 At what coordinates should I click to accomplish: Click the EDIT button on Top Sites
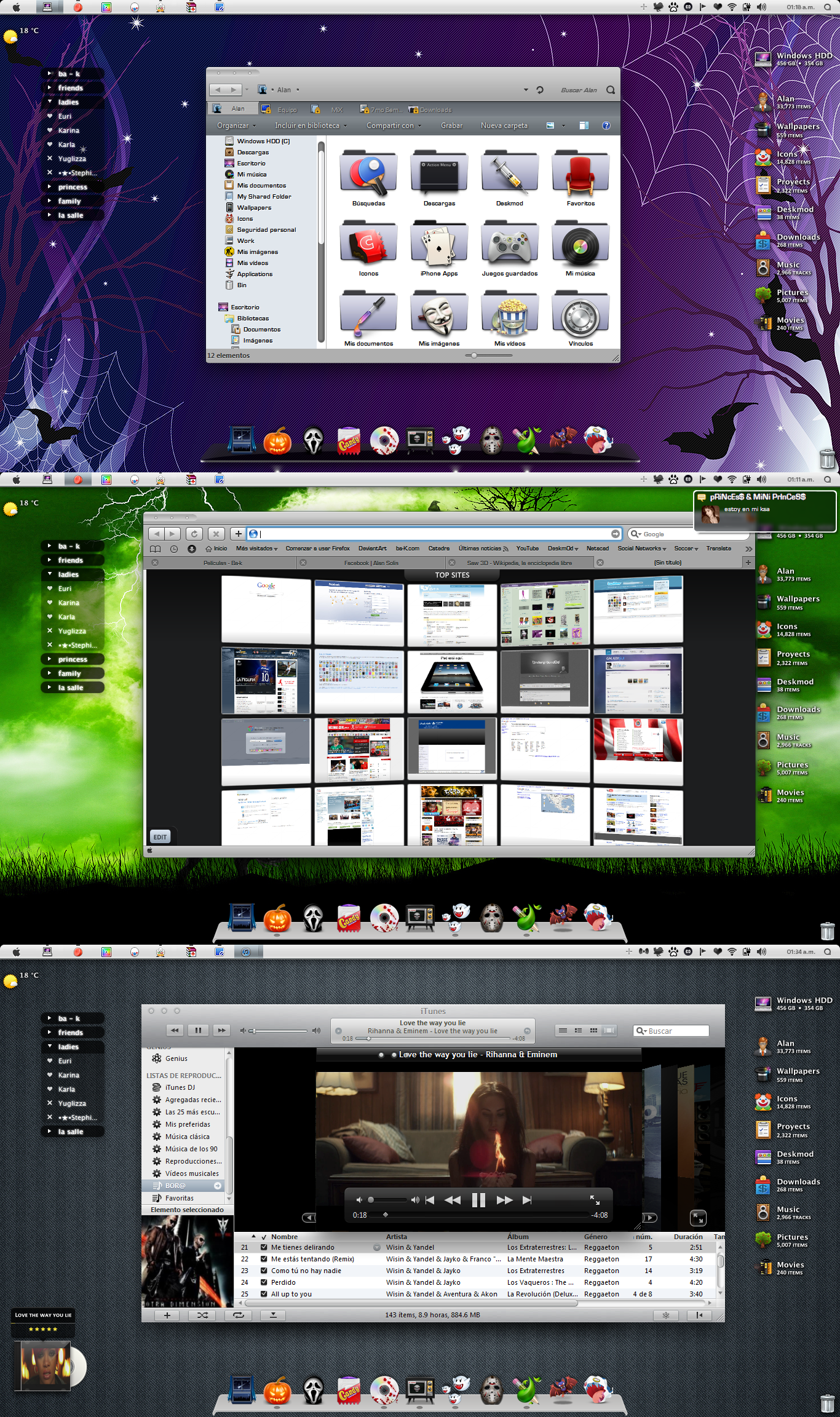coord(160,837)
